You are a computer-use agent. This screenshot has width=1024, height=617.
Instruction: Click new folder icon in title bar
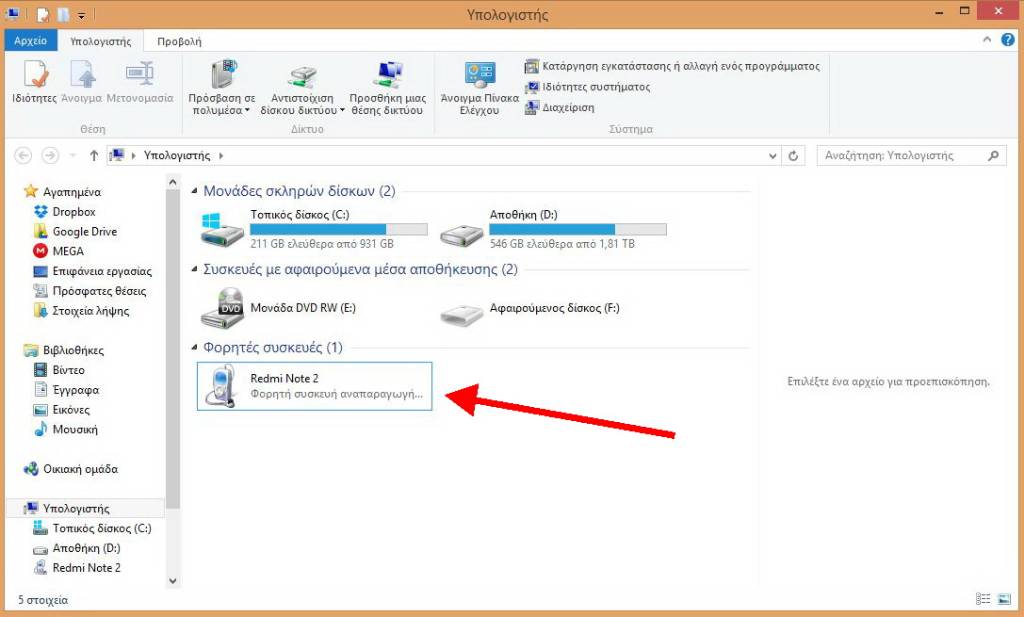63,14
